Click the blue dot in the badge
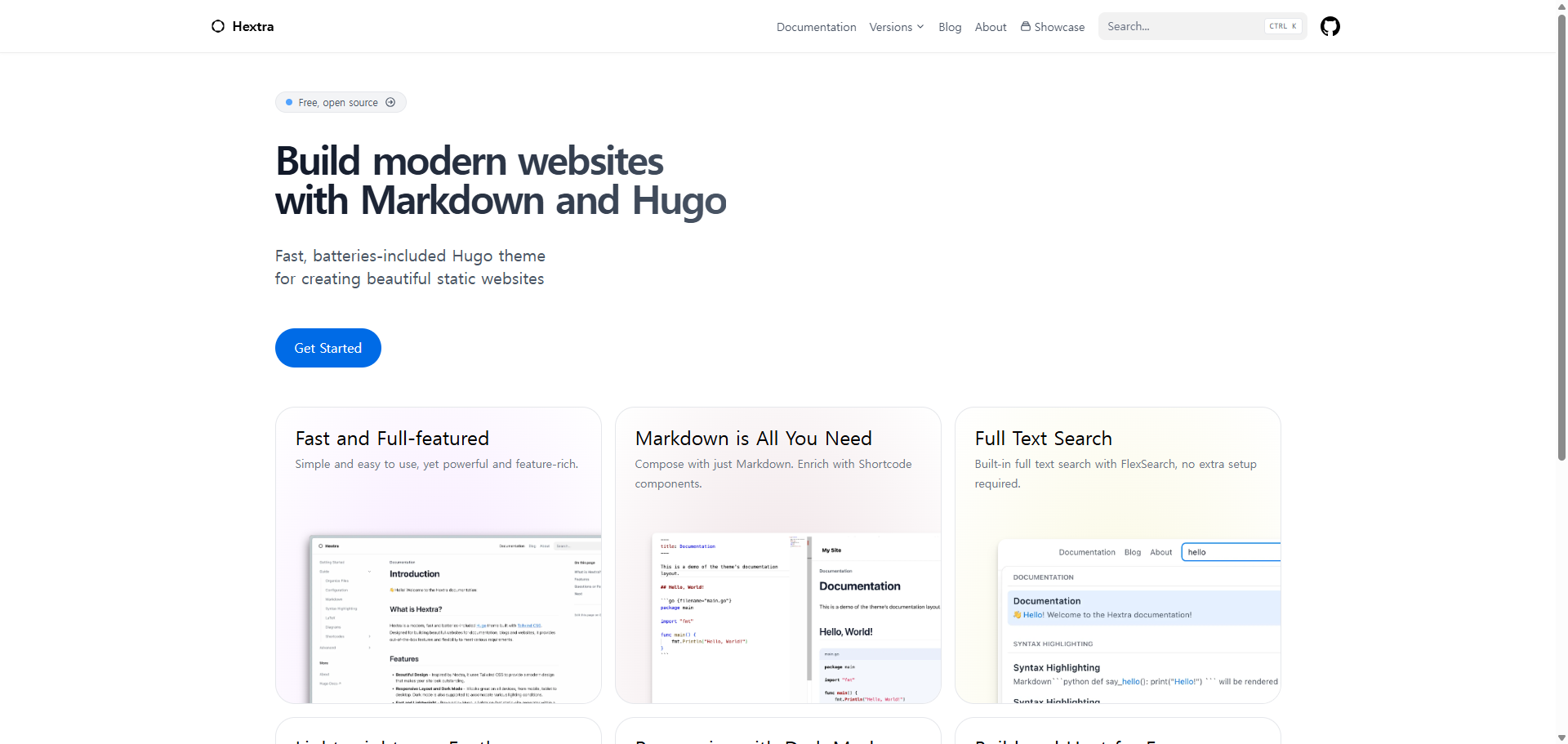1568x744 pixels. pos(289,102)
